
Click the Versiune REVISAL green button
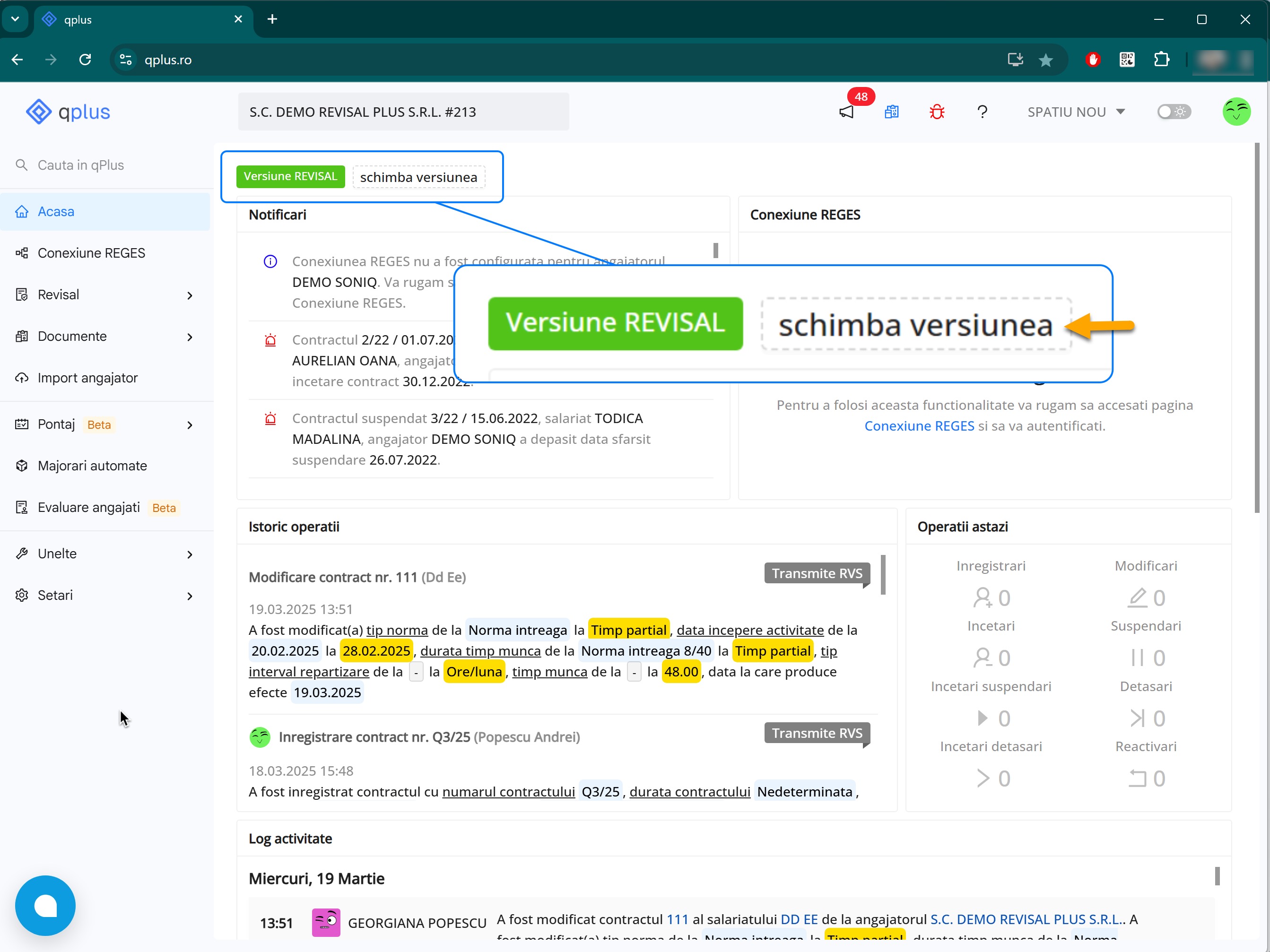(290, 177)
